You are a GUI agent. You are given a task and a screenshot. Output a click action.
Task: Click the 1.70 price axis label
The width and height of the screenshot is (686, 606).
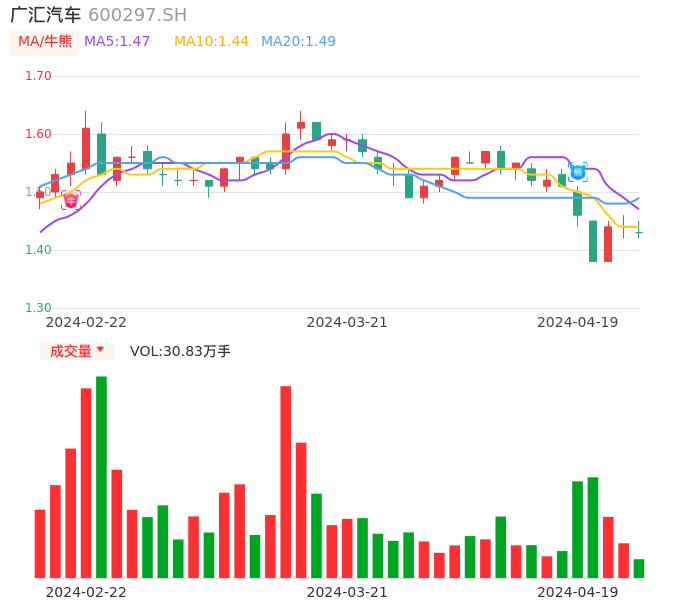click(x=38, y=76)
